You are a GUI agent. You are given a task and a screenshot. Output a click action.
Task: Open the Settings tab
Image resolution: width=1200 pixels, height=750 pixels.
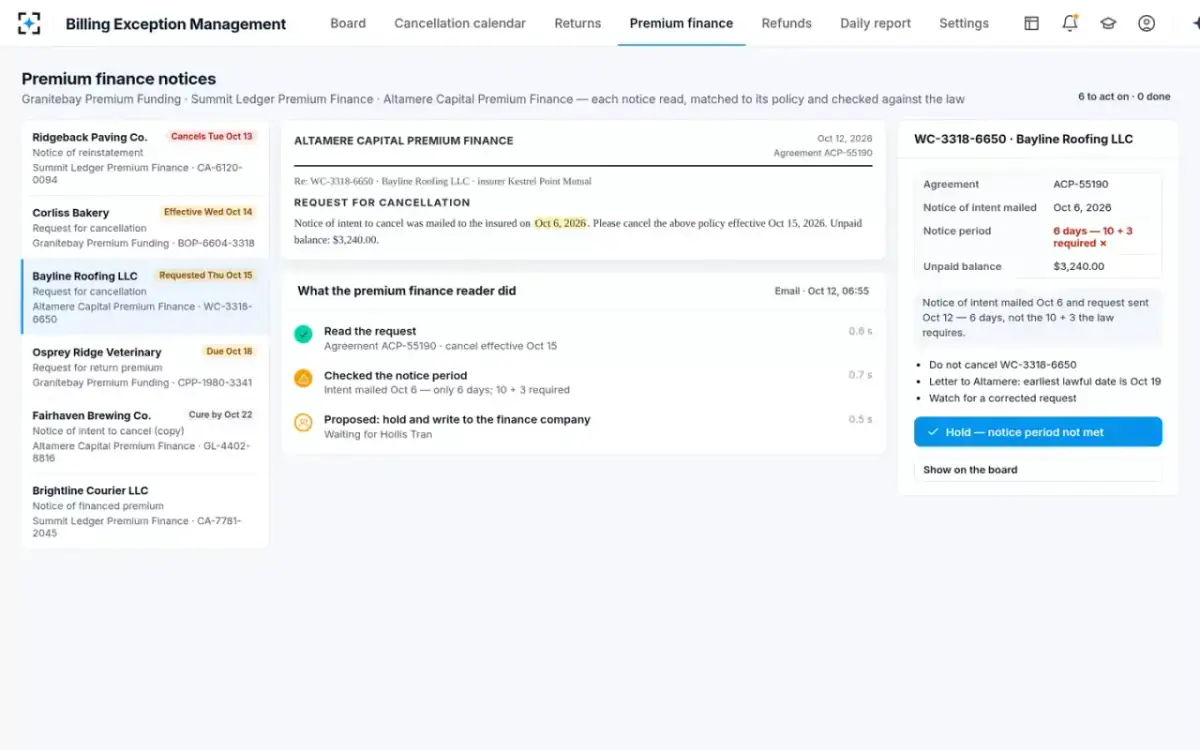pos(964,23)
